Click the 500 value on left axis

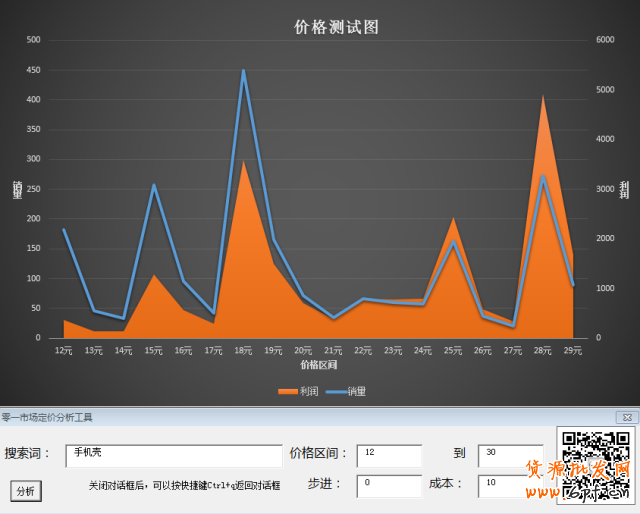pyautogui.click(x=33, y=40)
